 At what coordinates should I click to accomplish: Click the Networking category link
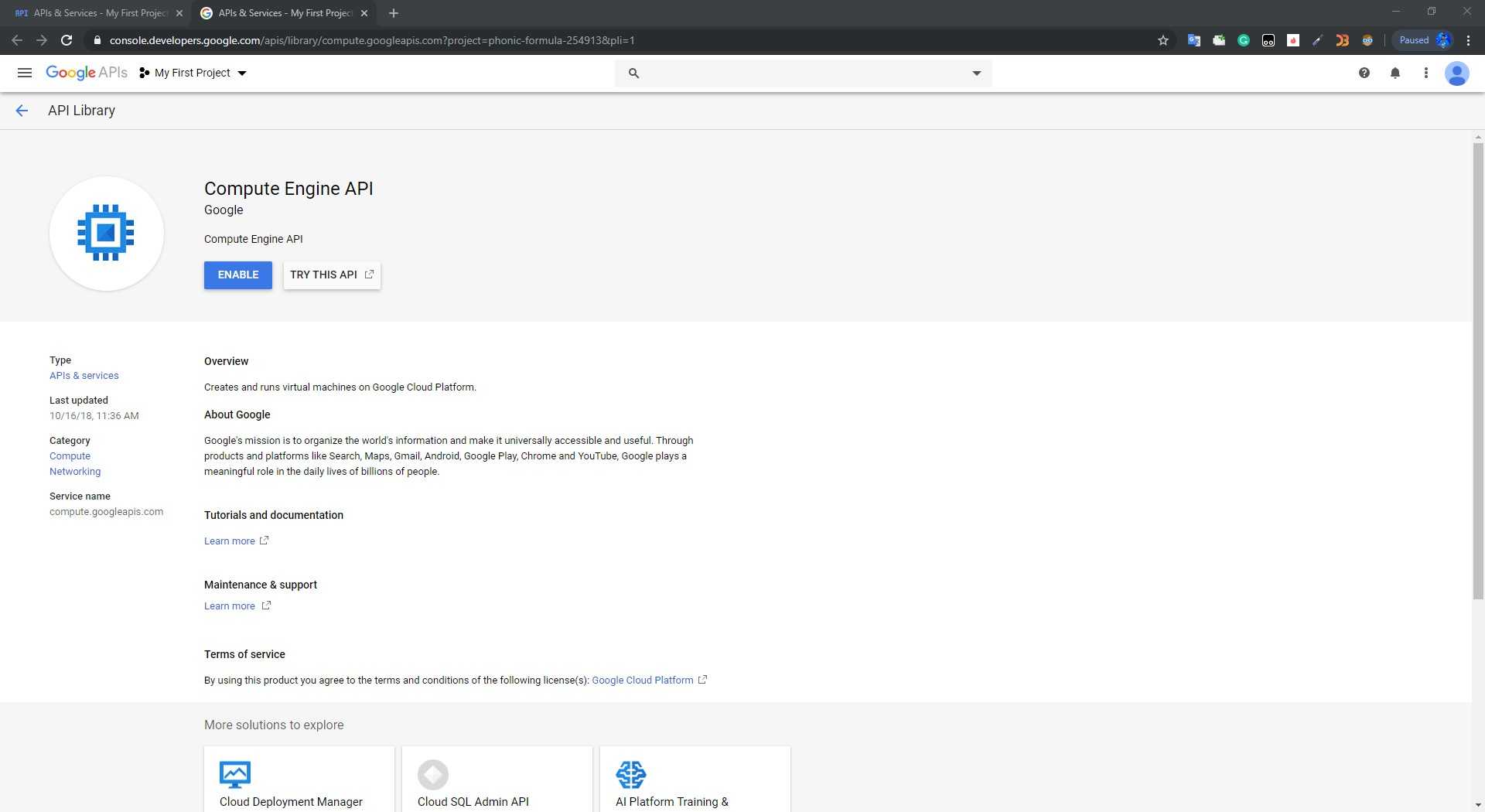pyautogui.click(x=75, y=472)
